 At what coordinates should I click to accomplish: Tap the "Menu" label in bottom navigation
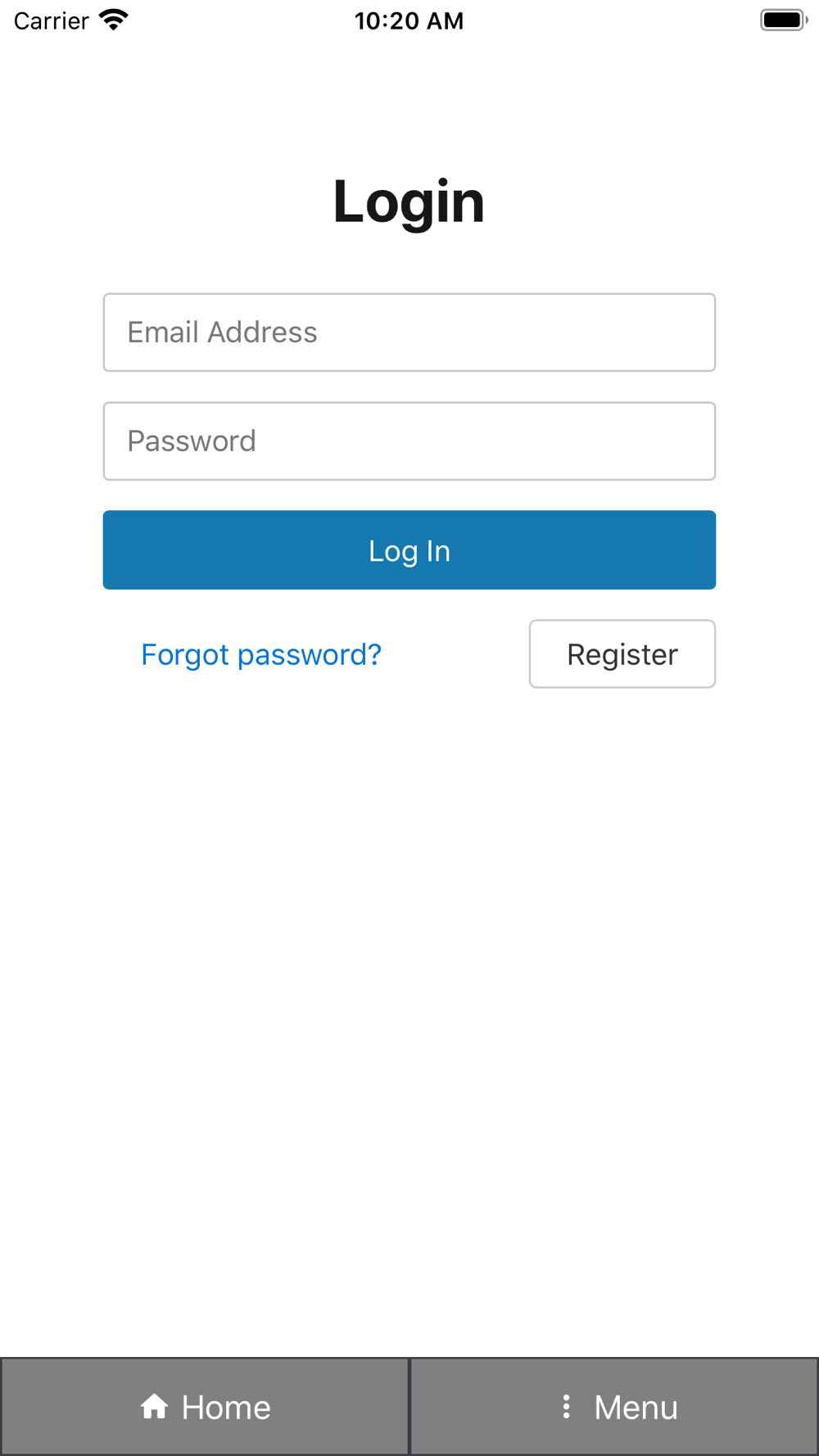point(636,1407)
